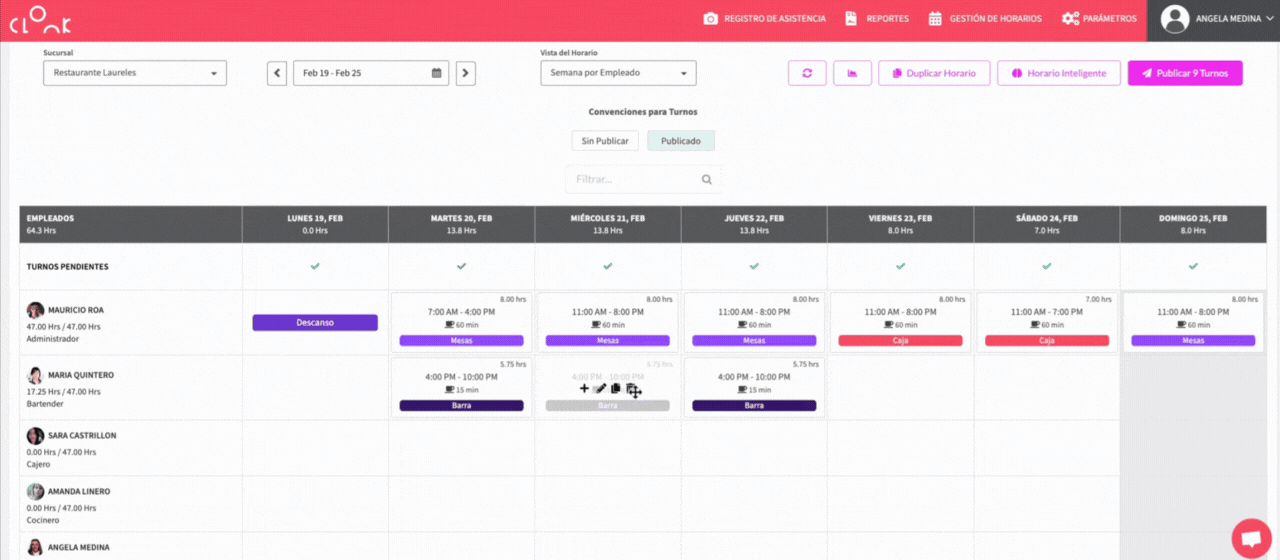Open Angela Medina user menu
This screenshot has height=560, width=1280.
(1212, 19)
